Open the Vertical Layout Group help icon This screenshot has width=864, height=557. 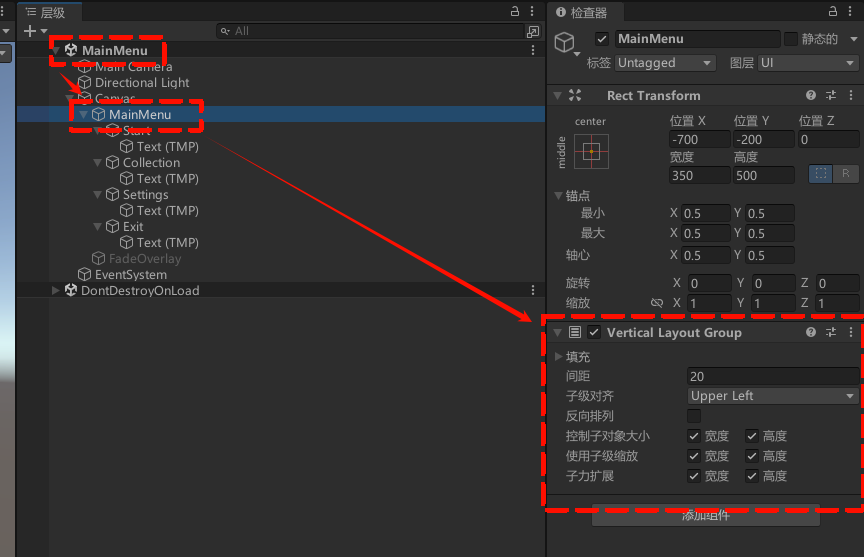pos(811,332)
